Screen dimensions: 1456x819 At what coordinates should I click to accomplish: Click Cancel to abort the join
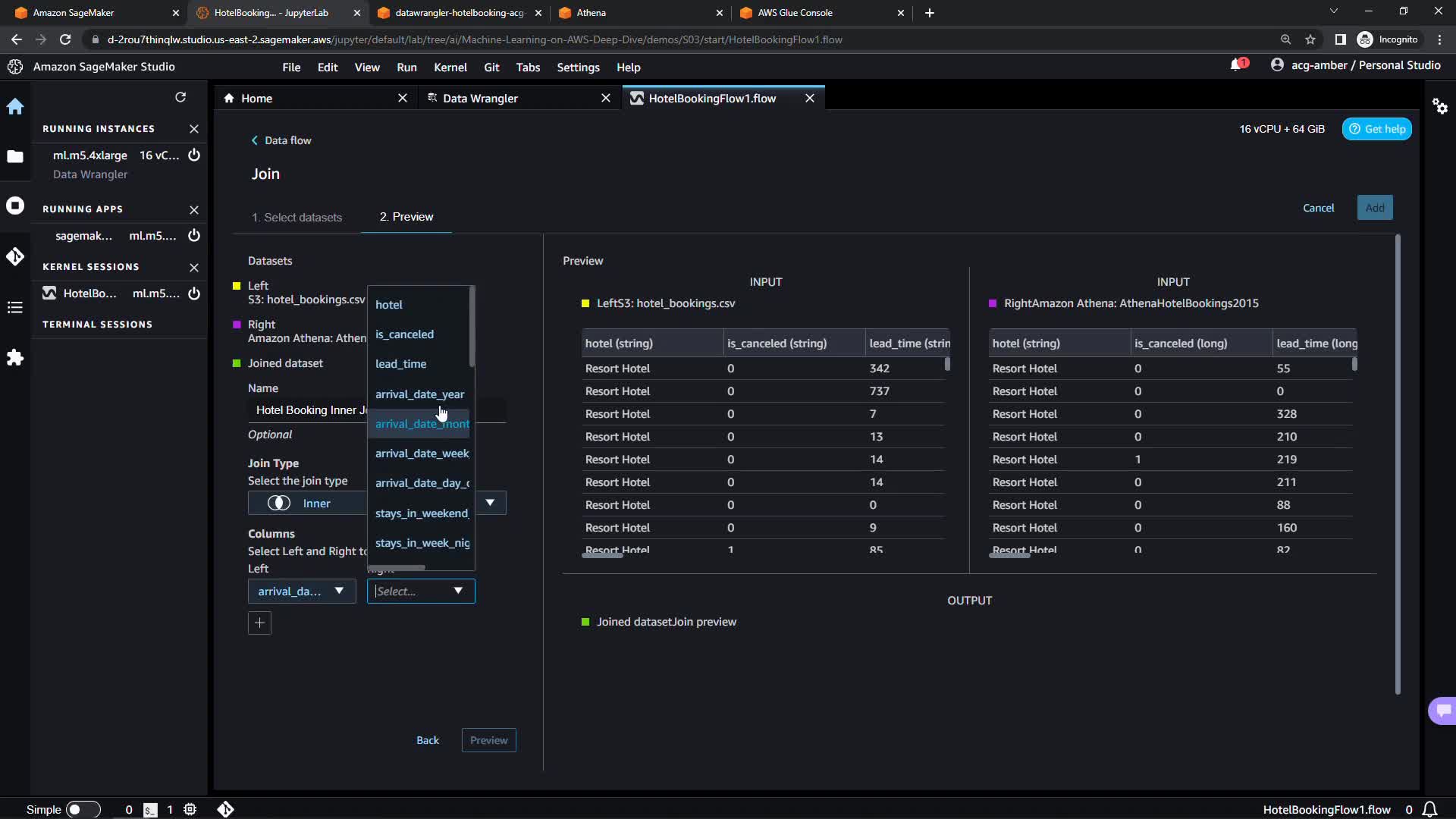click(x=1318, y=208)
